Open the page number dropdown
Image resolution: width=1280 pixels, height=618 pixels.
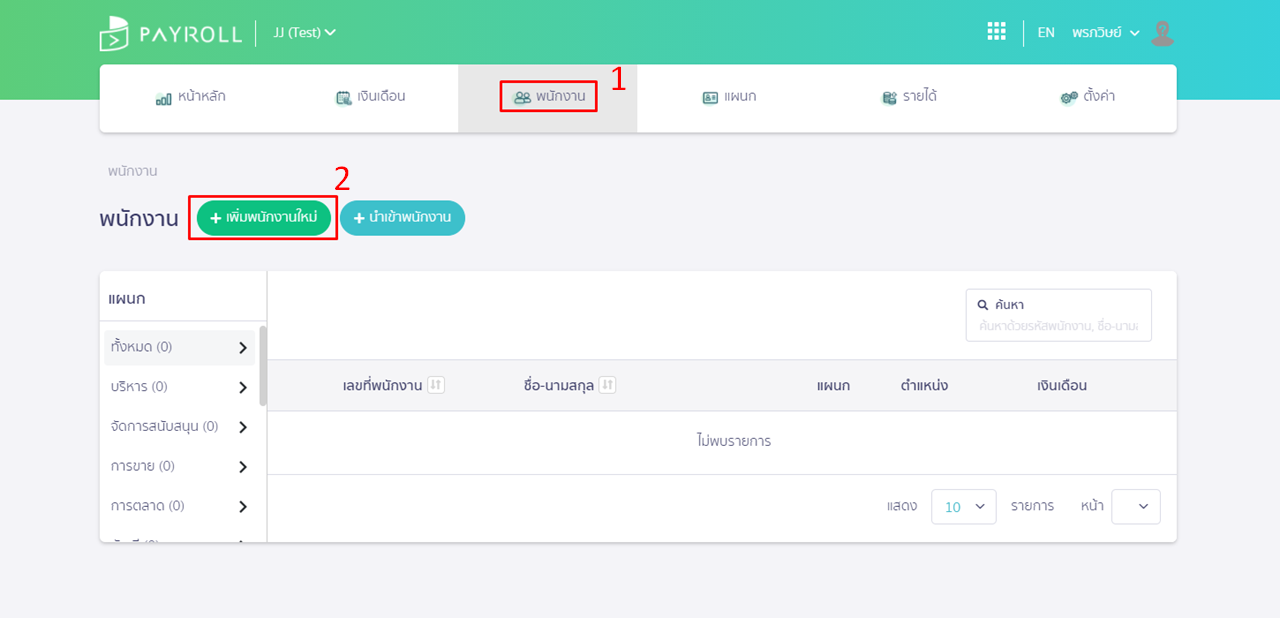[x=1136, y=507]
